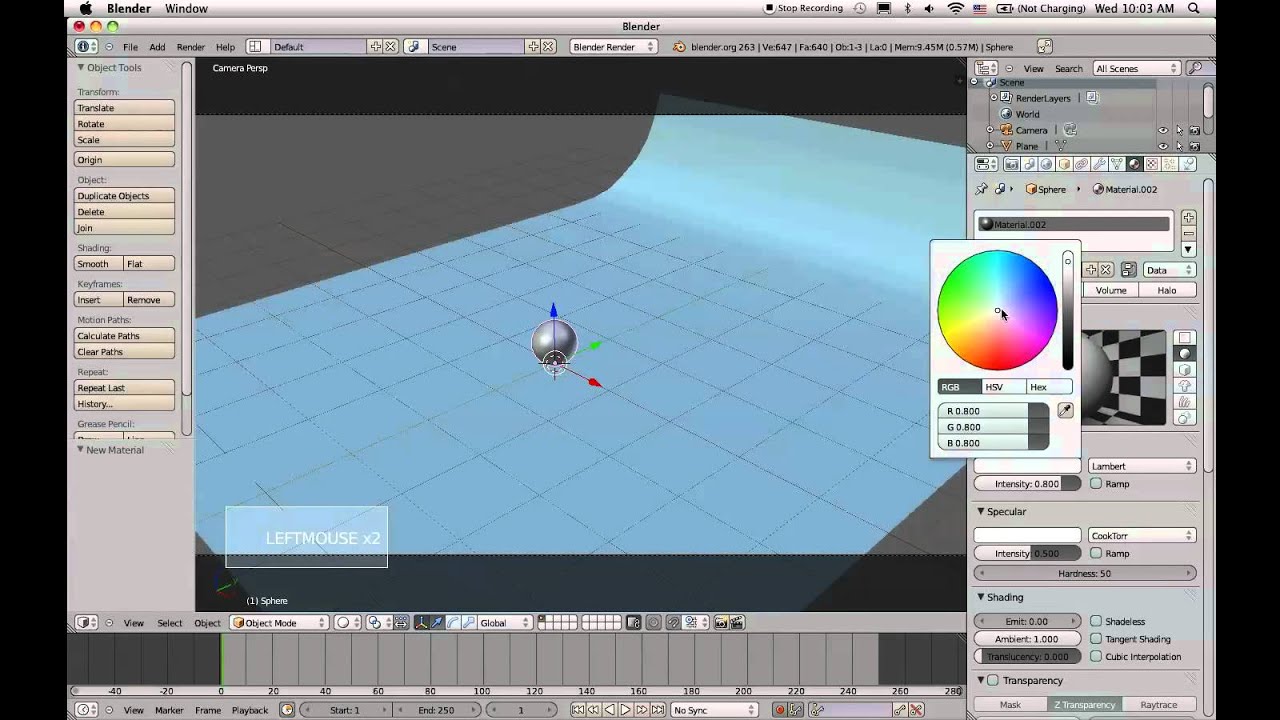Open the Particles properties icon
Image resolution: width=1280 pixels, height=720 pixels.
[1169, 164]
